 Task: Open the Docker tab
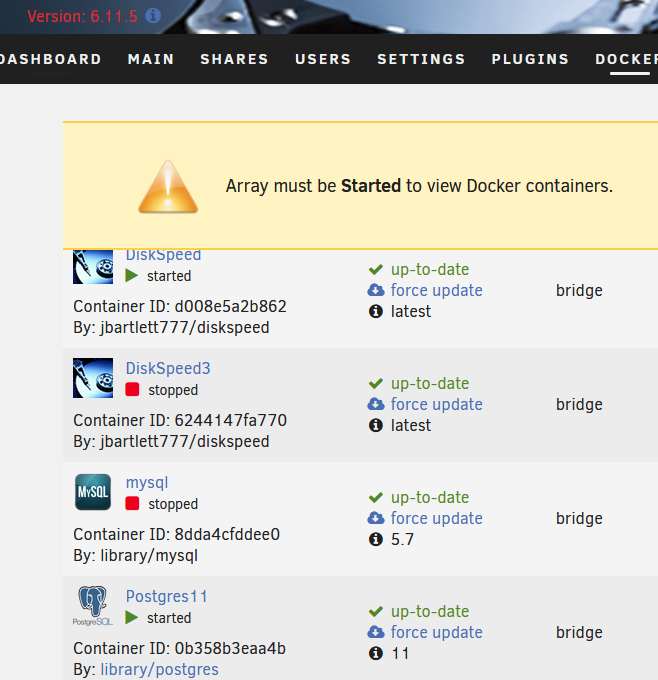[x=626, y=59]
